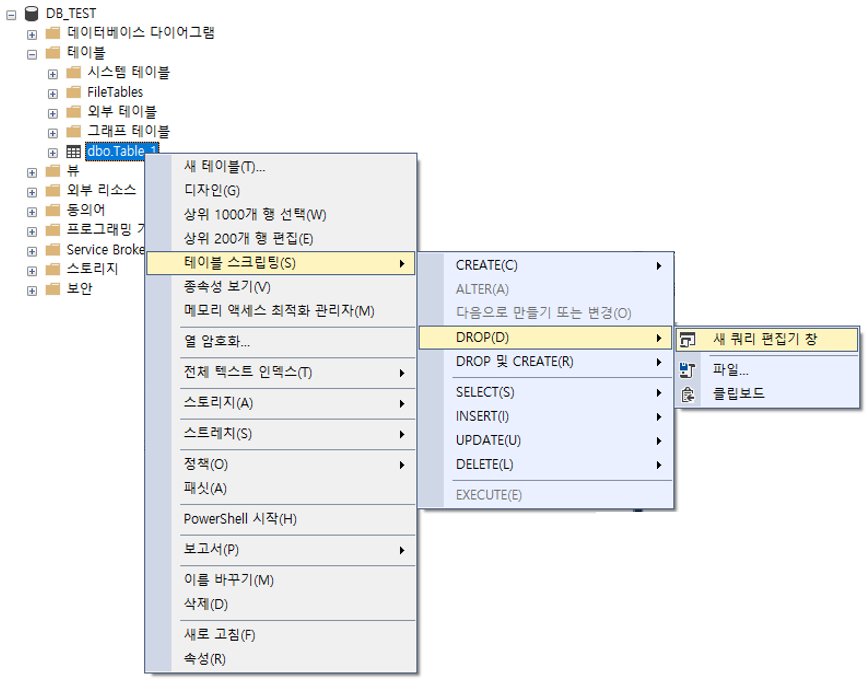Click the folder icon of 데이터베이스 다이어그램
The width and height of the screenshot is (867, 681).
click(x=53, y=33)
